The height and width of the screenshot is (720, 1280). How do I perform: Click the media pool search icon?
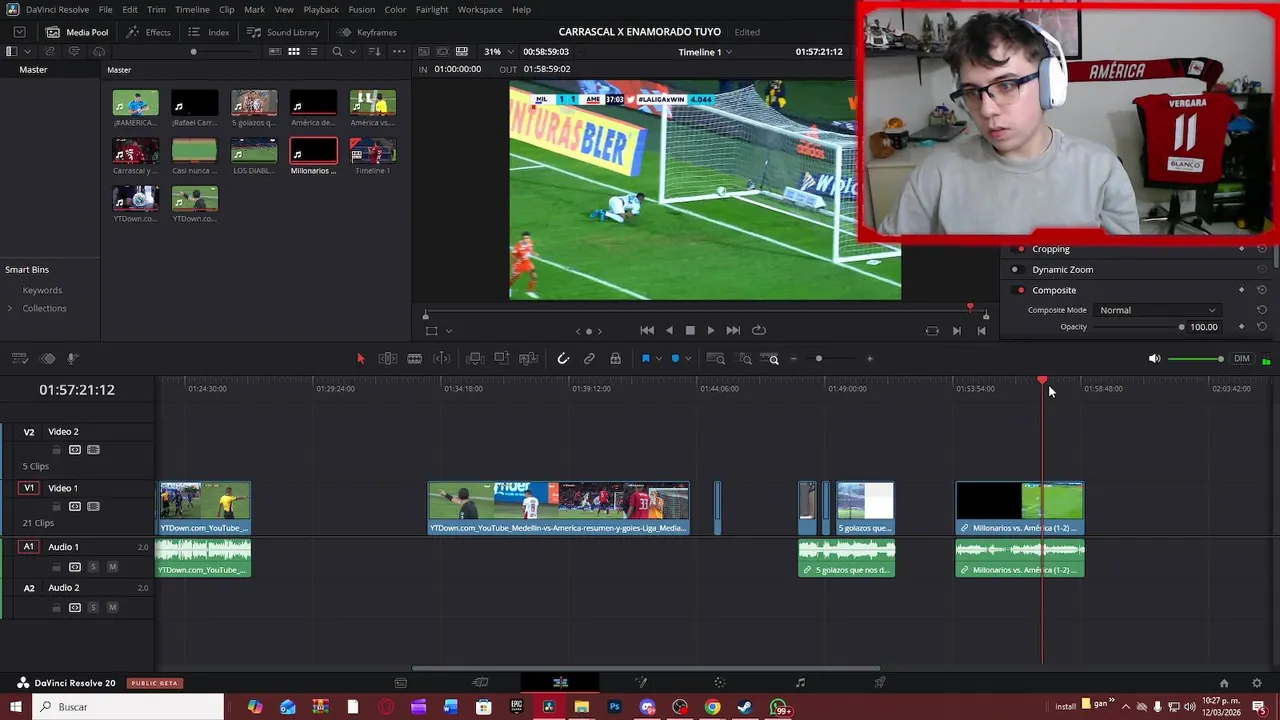tap(338, 51)
